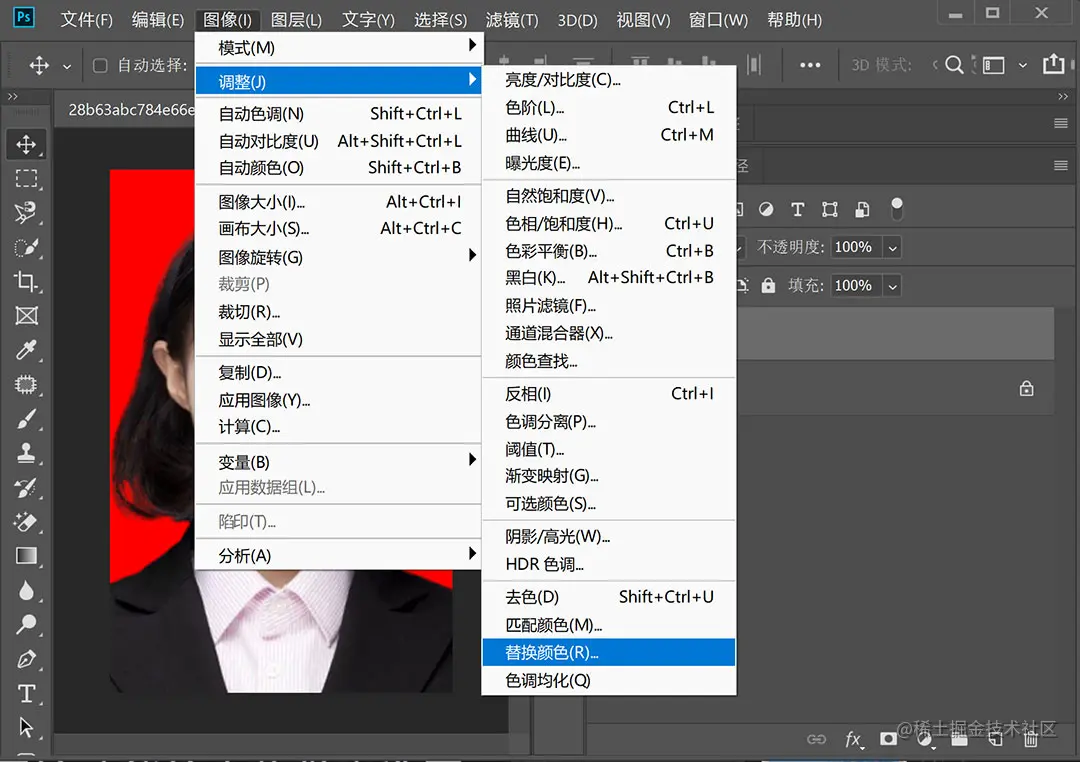Select the Spot Healing Brush tool

click(x=26, y=384)
